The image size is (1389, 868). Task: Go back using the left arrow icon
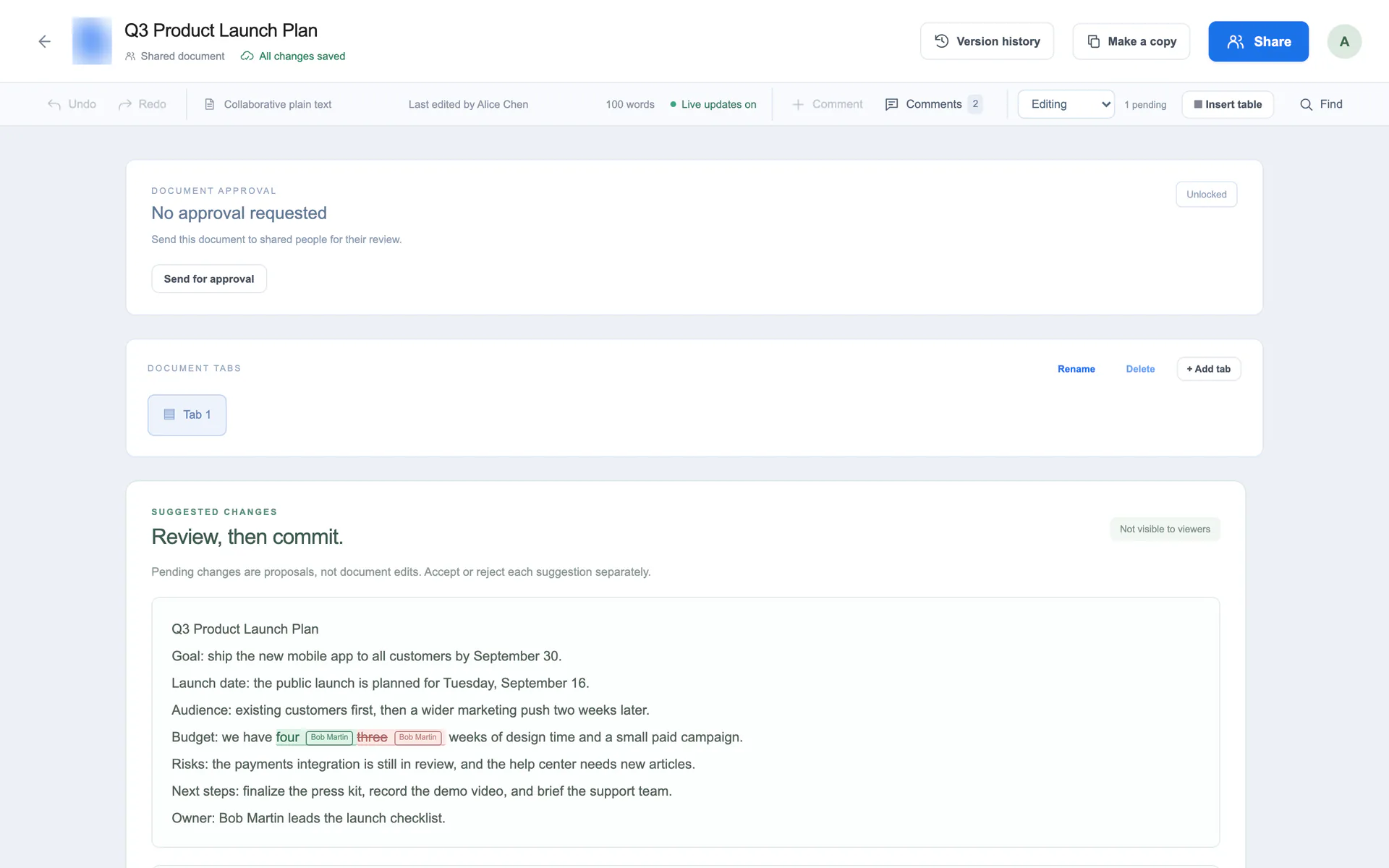pos(45,41)
